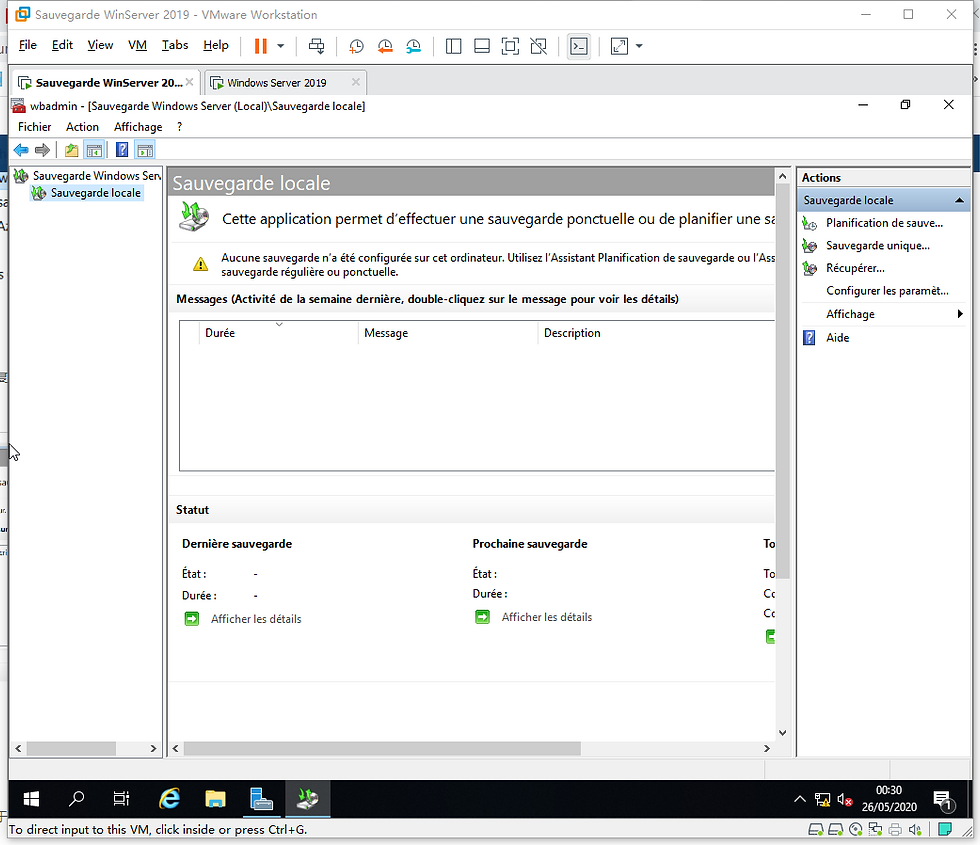This screenshot has height=845, width=980.
Task: Switch to Unity mode
Action: tap(538, 46)
